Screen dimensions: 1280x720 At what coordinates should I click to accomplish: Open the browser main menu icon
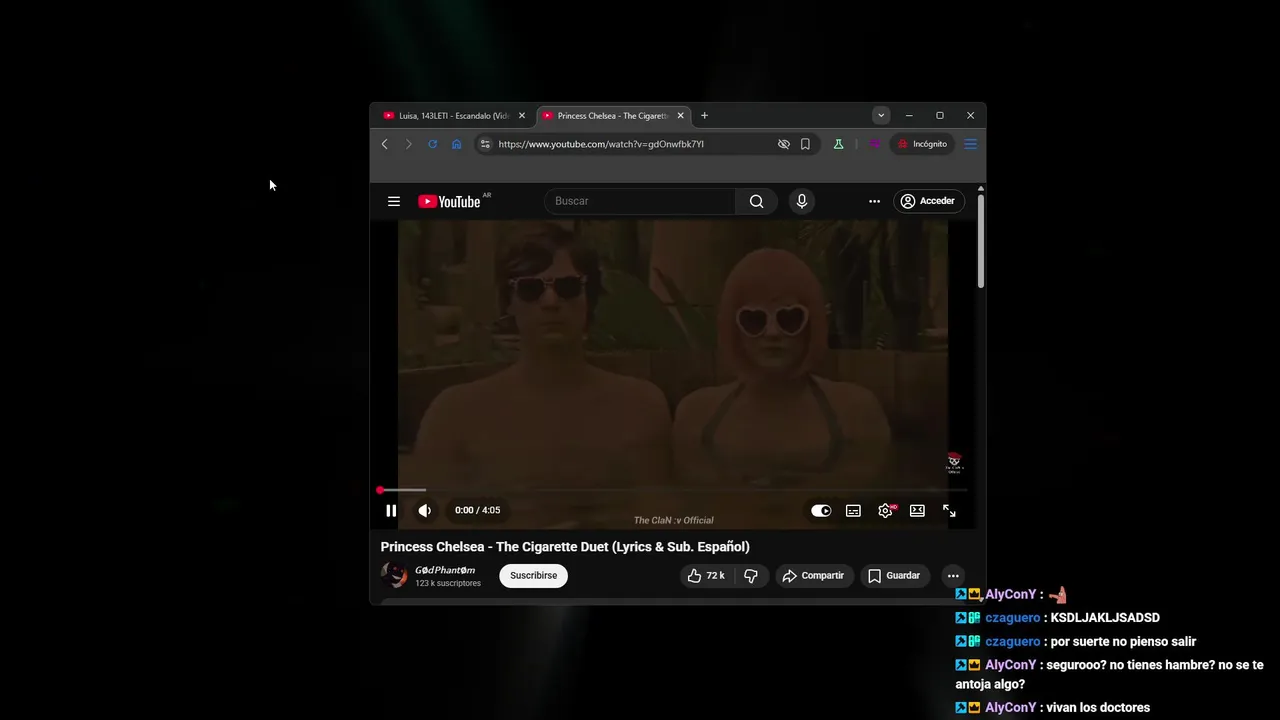(970, 144)
